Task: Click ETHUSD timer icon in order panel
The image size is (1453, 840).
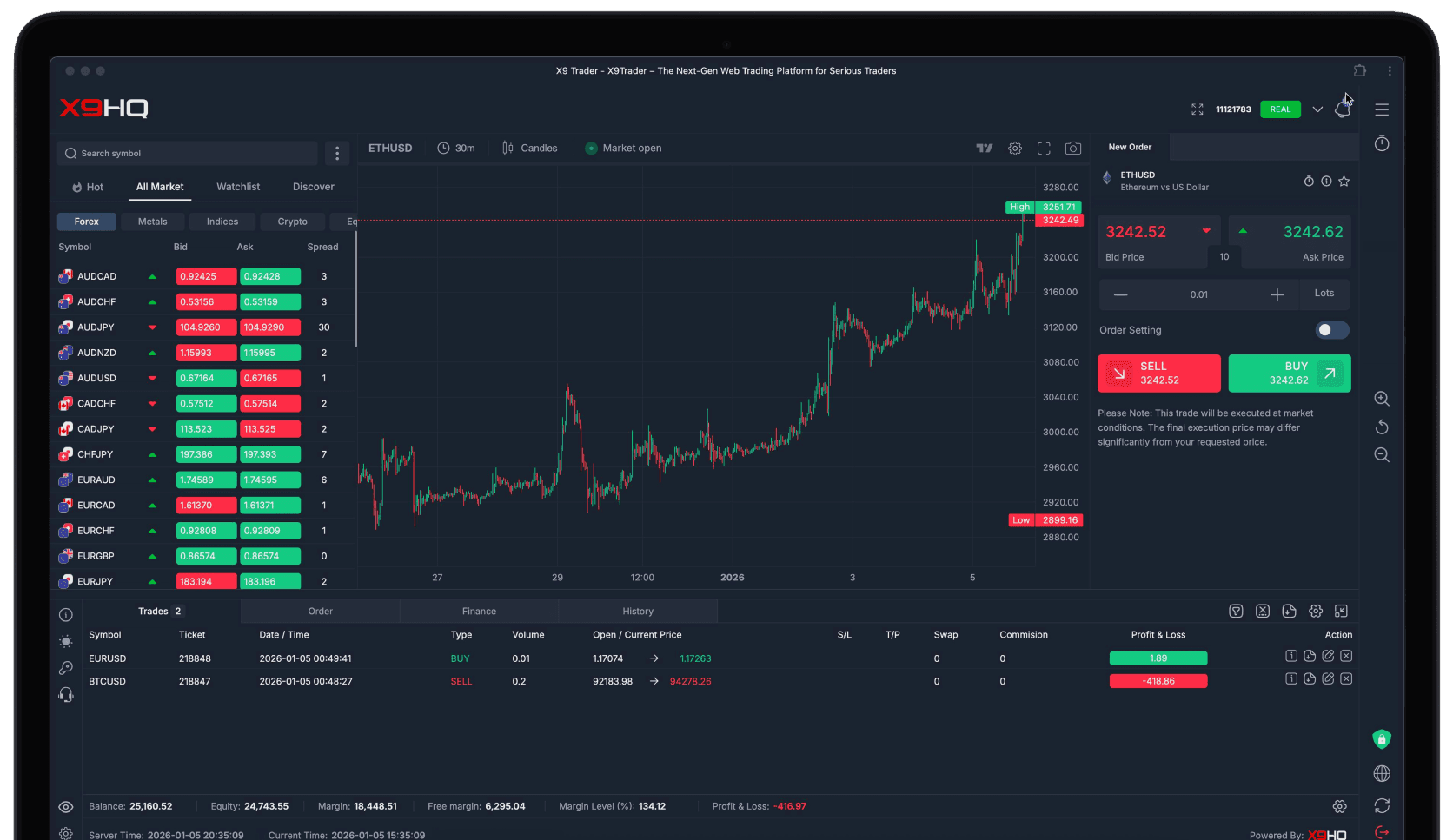Action: point(1309,182)
